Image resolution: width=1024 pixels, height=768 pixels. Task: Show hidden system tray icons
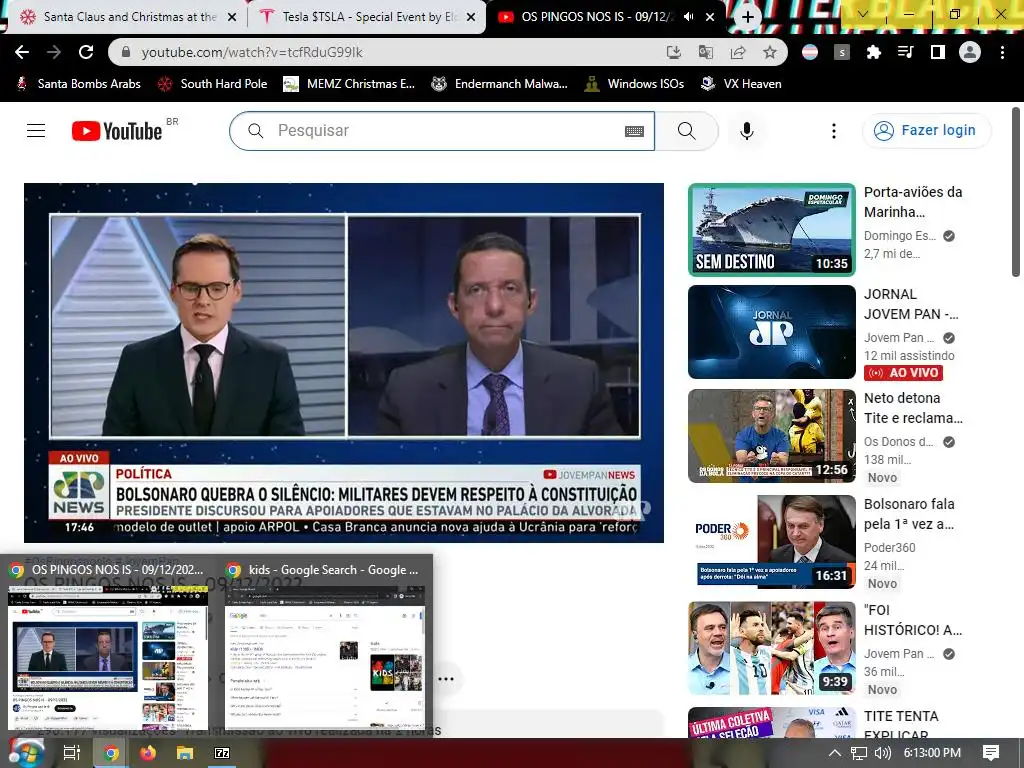tap(835, 753)
